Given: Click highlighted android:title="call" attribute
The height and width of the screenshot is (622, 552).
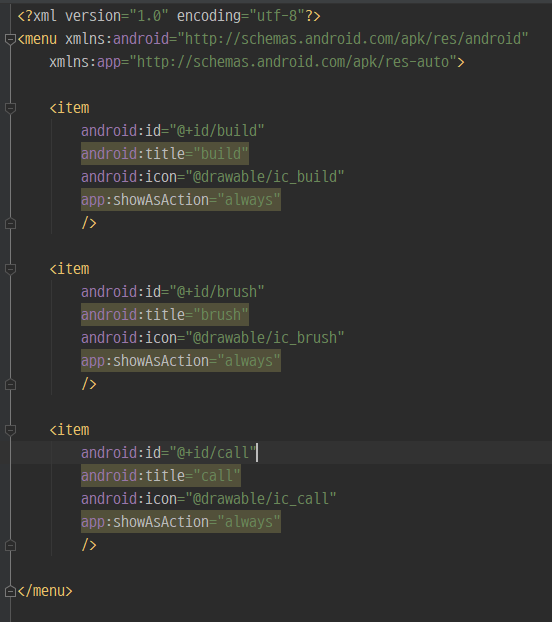Looking at the screenshot, I should (161, 476).
